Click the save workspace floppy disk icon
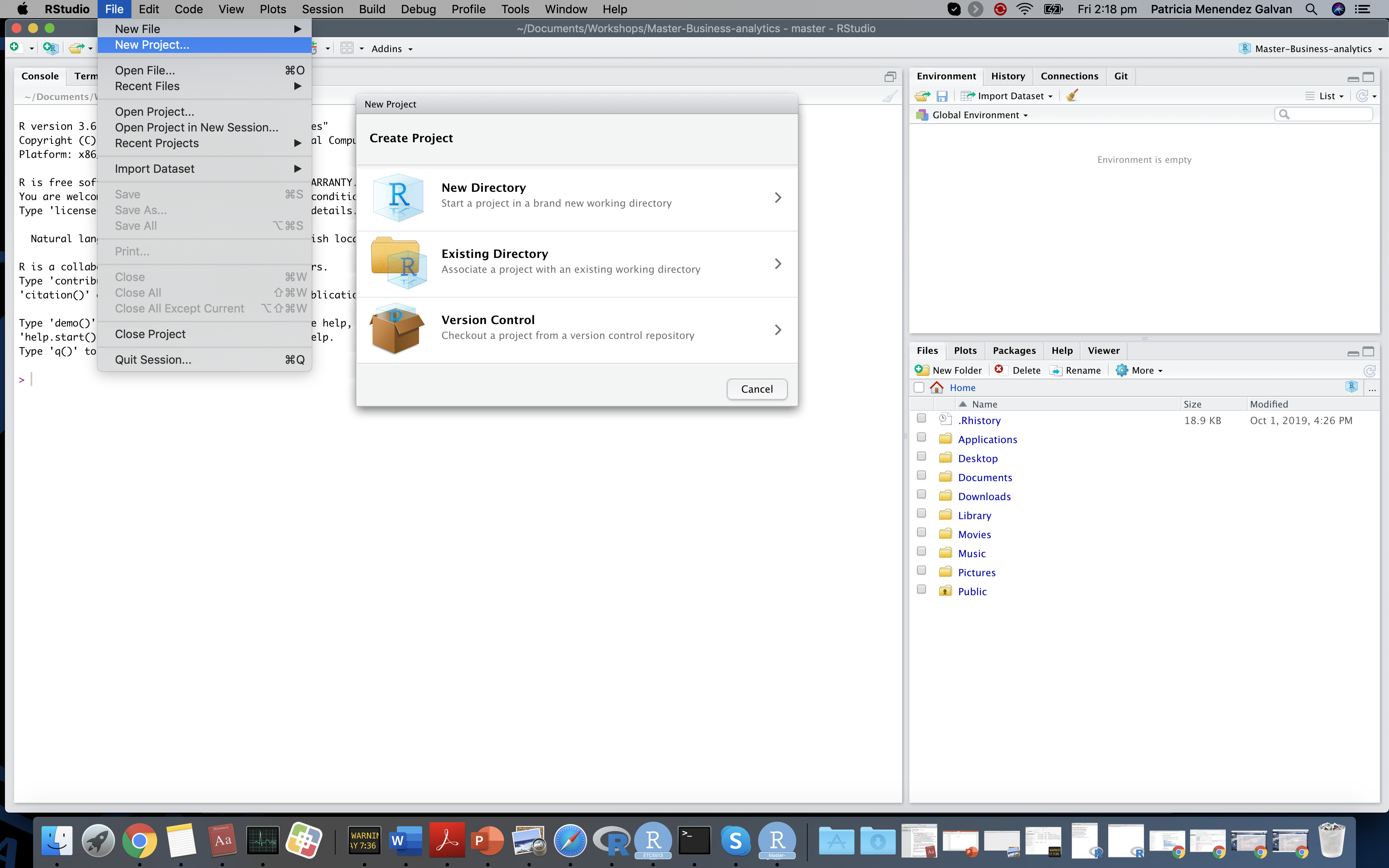The width and height of the screenshot is (1389, 868). pyautogui.click(x=942, y=96)
